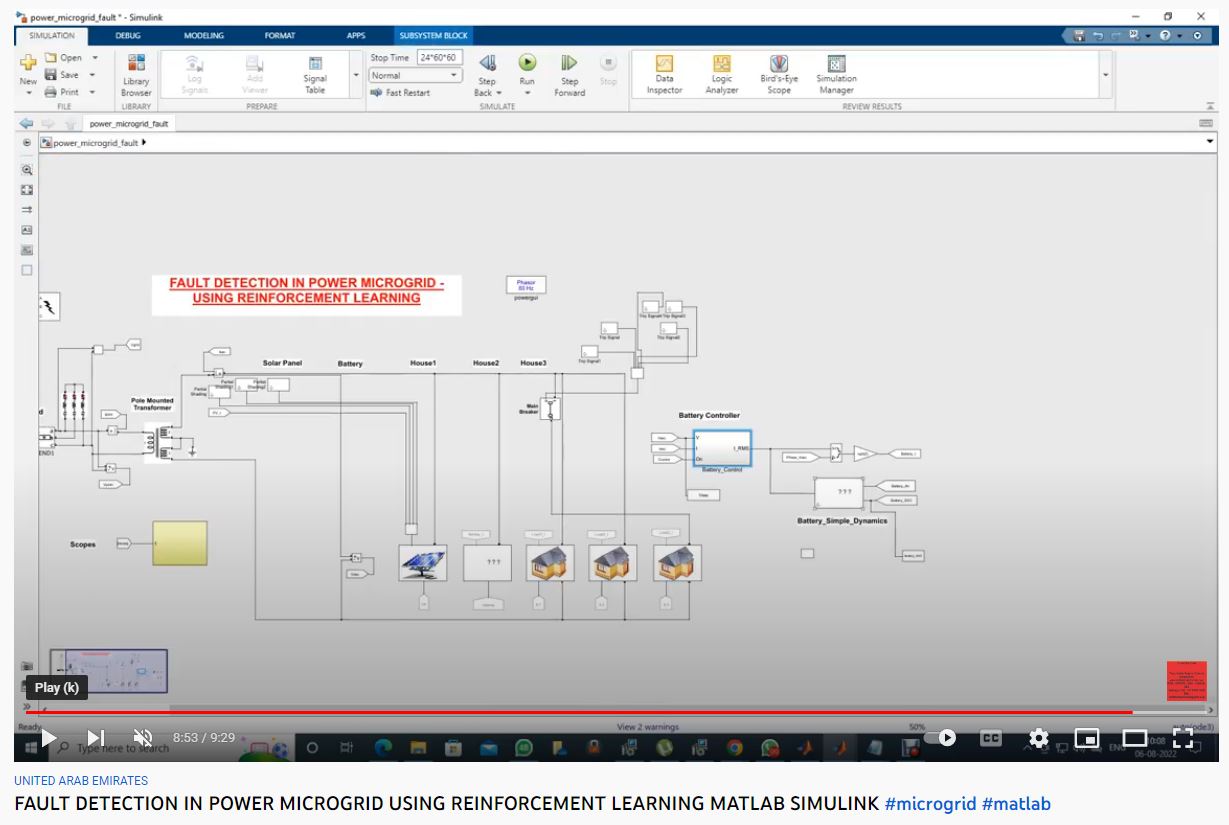Toggle closed captions with CC button

[x=990, y=738]
